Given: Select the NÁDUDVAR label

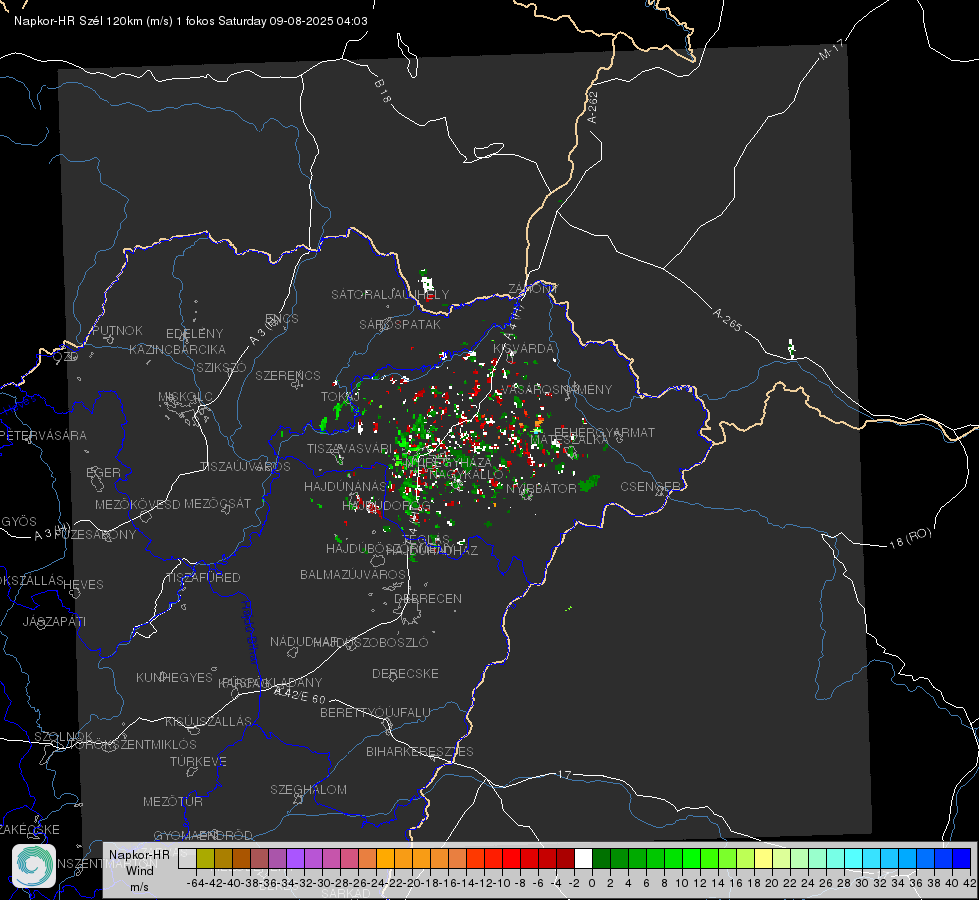Looking at the screenshot, I should click(x=304, y=641).
